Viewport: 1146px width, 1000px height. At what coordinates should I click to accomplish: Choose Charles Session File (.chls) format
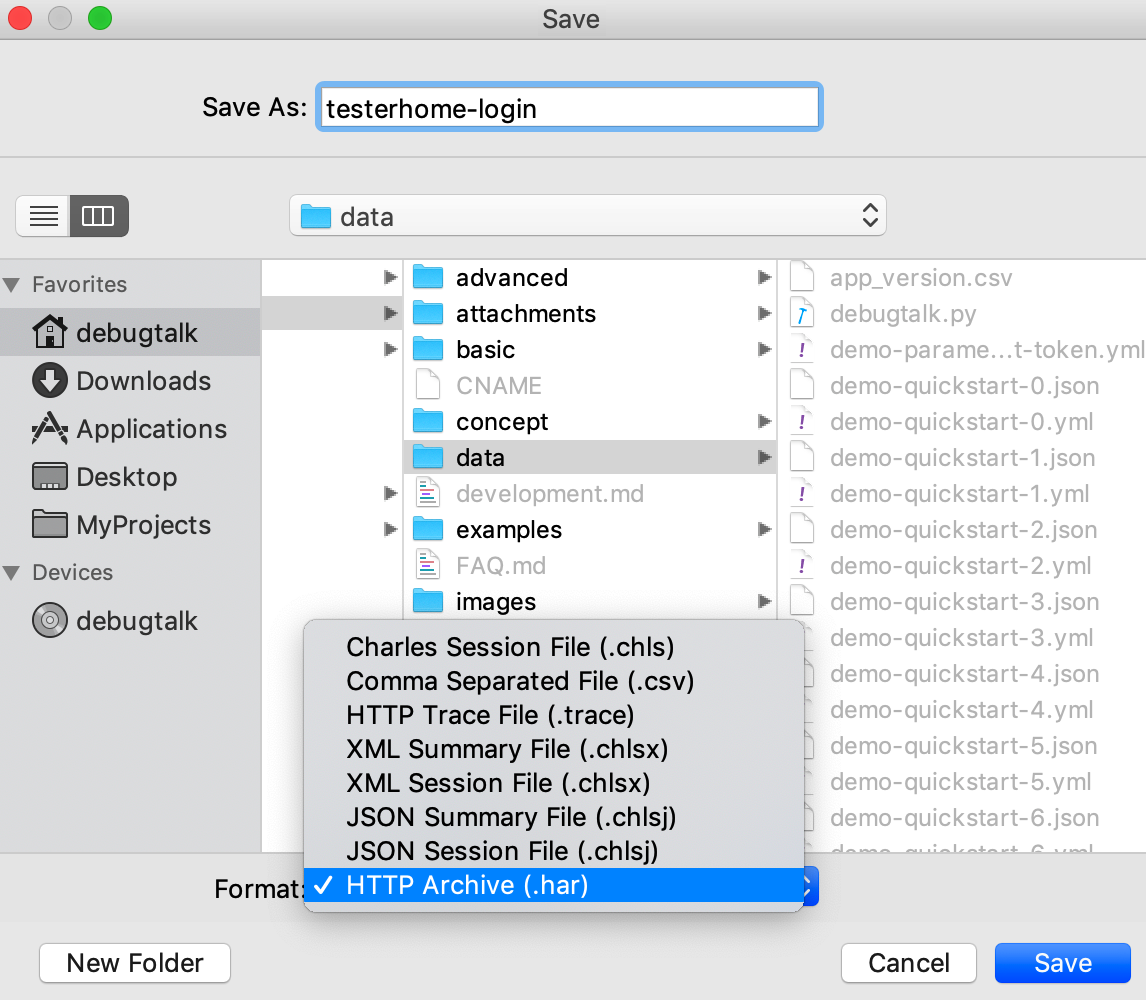510,647
